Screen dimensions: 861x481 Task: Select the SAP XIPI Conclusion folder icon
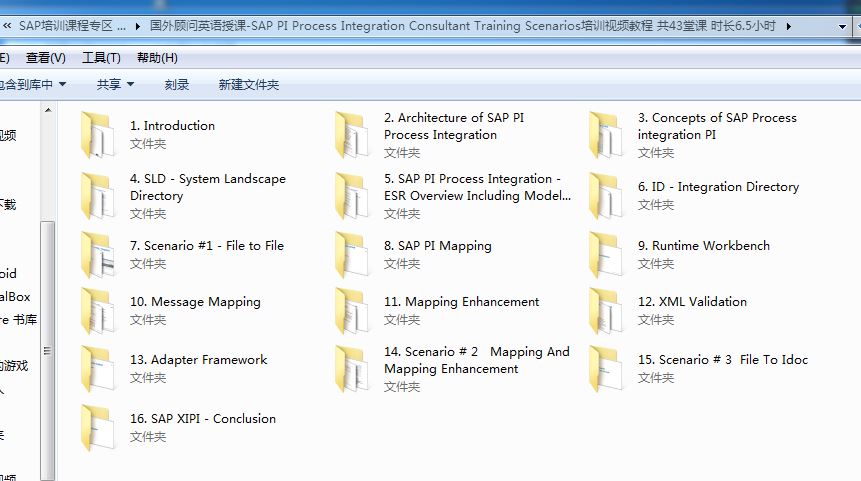tap(98, 428)
